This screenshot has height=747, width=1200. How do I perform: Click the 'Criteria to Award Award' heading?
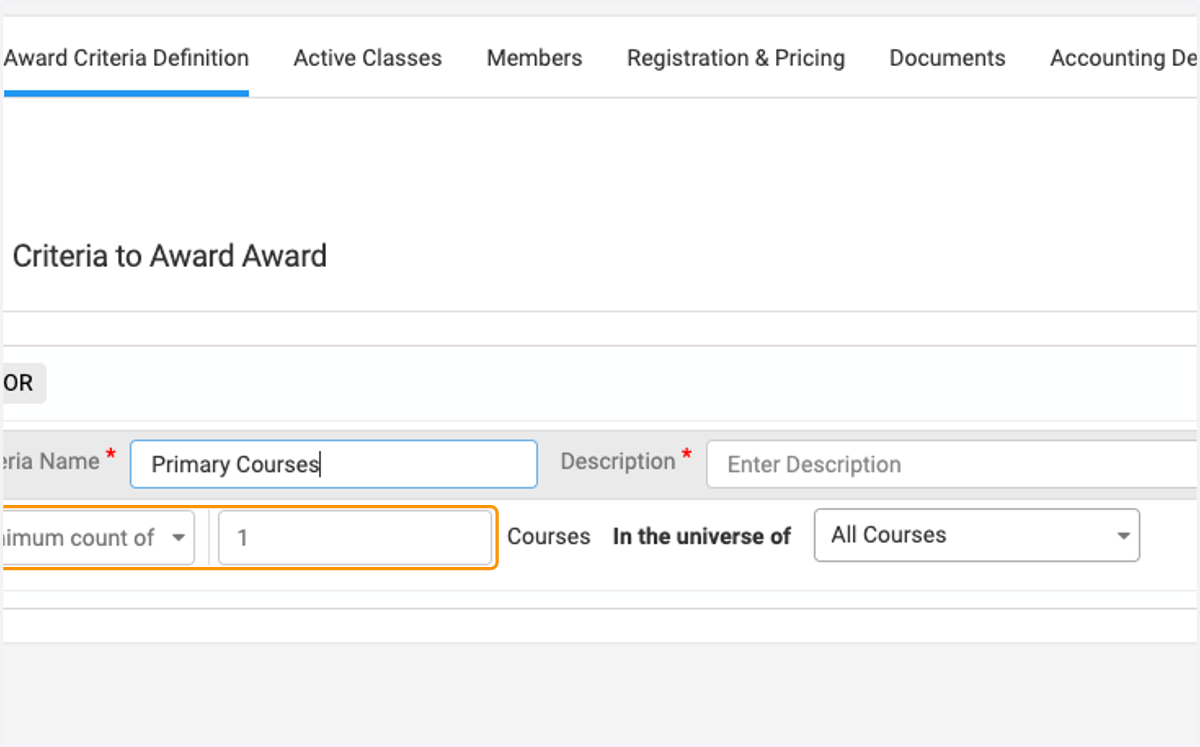point(170,256)
